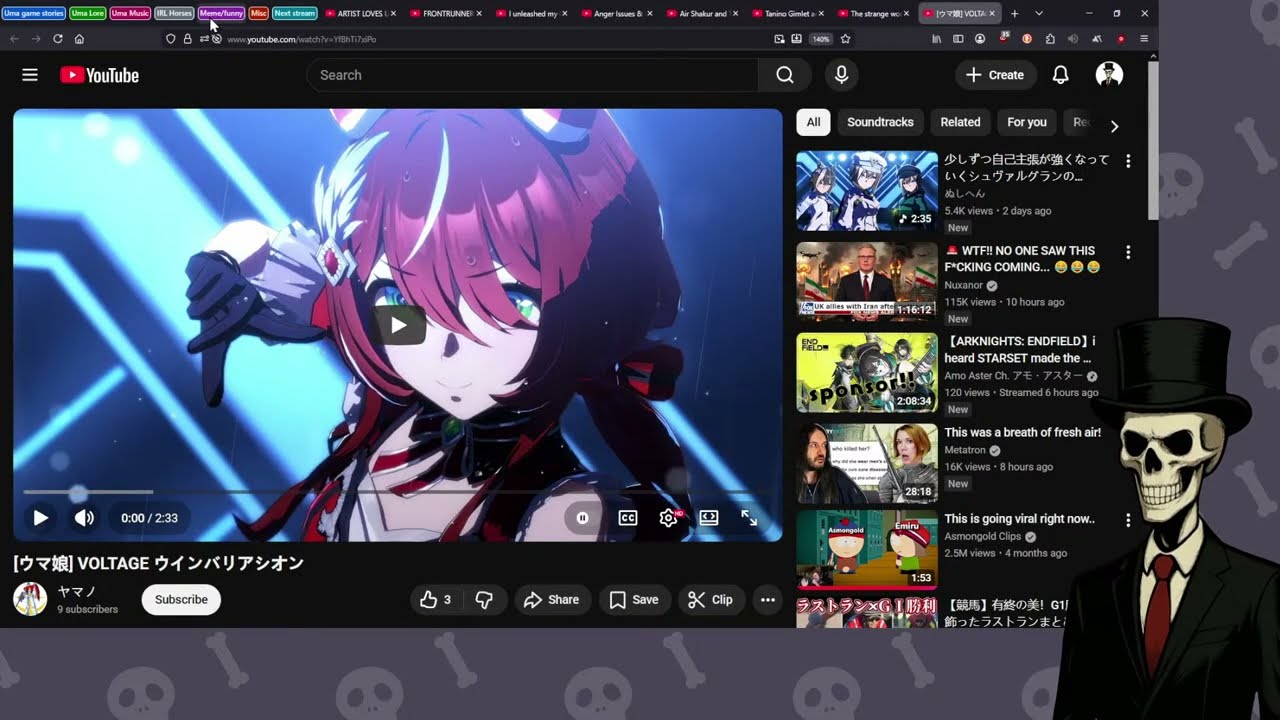Open the notifications bell
Screen dimensions: 1280x720
point(1061,75)
